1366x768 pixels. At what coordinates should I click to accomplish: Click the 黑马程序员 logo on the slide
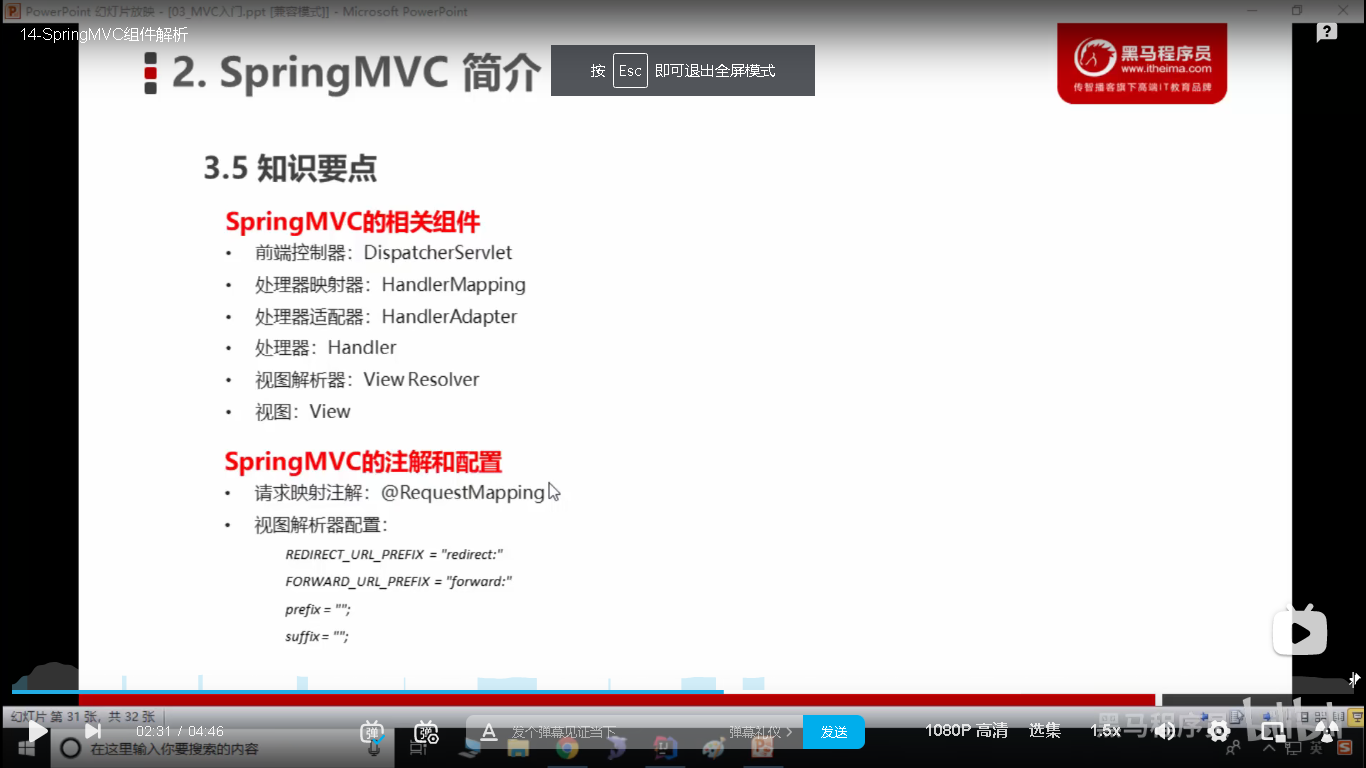[x=1142, y=63]
